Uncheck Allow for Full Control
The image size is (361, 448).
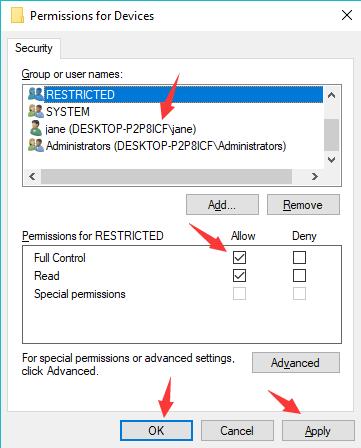(x=239, y=257)
